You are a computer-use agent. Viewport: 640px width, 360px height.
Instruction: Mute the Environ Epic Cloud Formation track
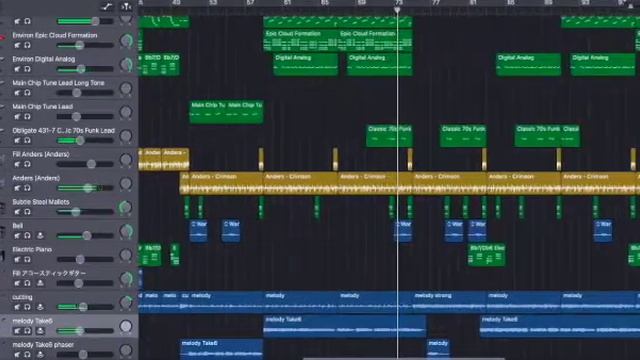(17, 45)
